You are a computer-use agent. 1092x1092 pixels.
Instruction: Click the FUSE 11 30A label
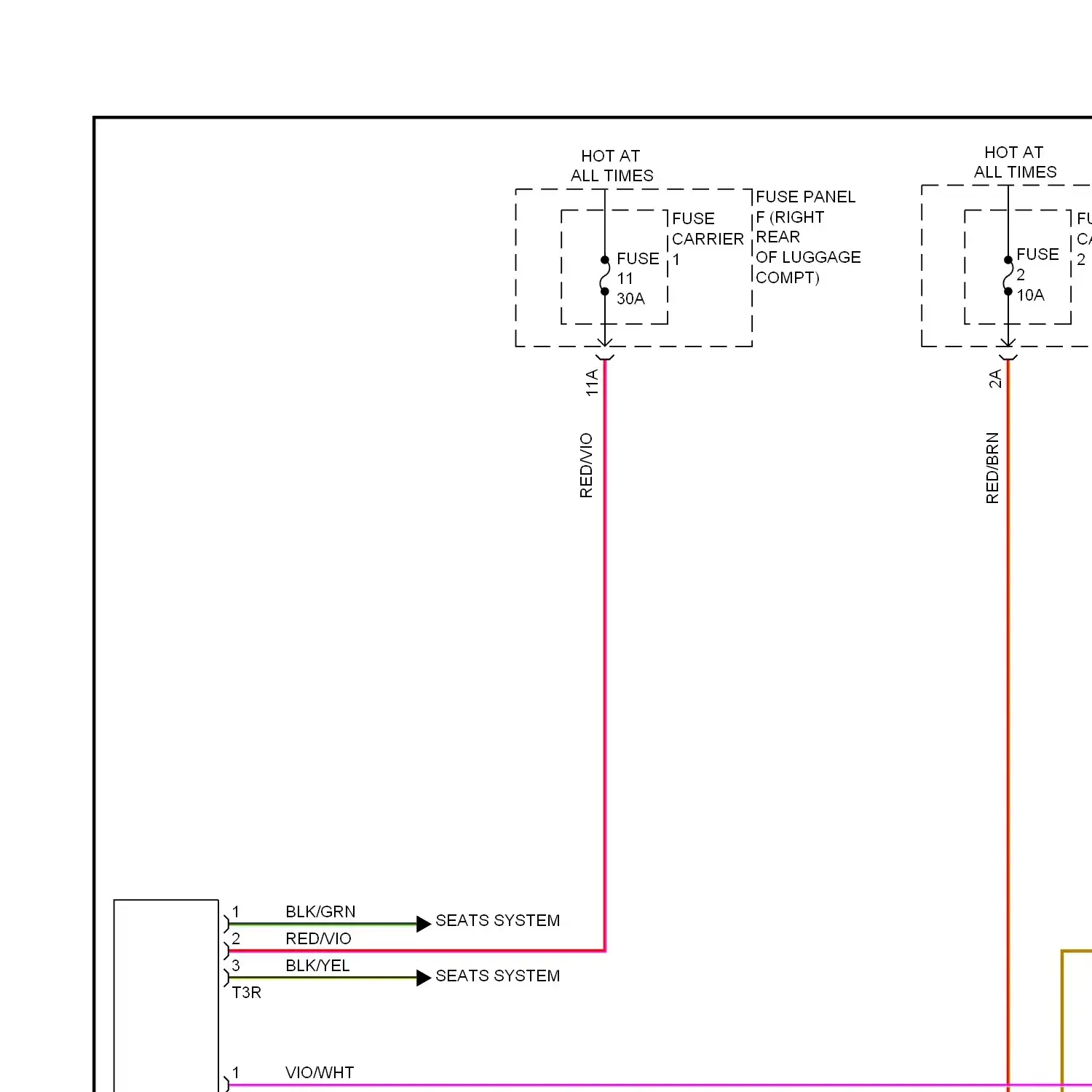click(x=638, y=279)
